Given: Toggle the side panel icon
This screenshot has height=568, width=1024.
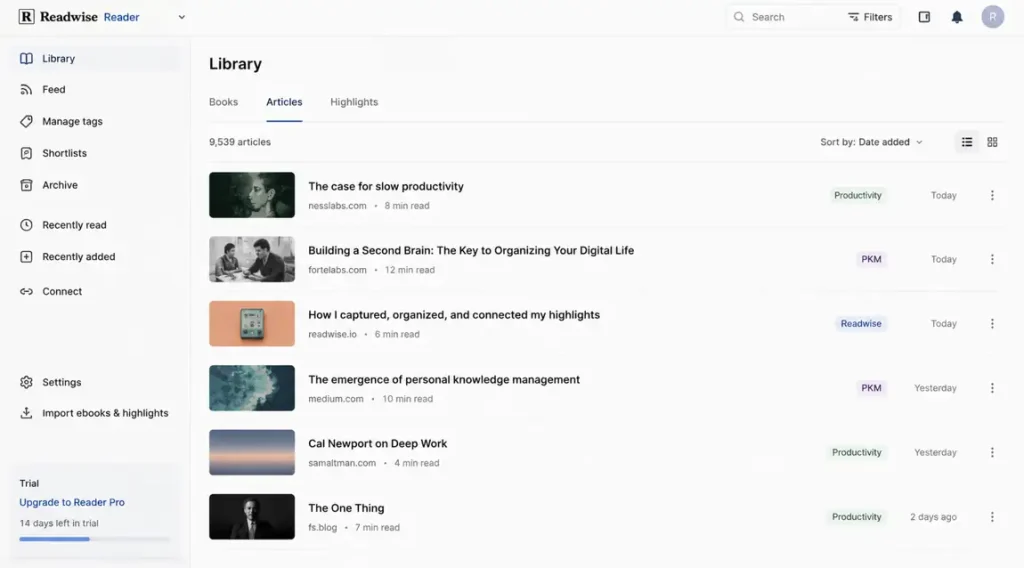Looking at the screenshot, I should (x=924, y=17).
